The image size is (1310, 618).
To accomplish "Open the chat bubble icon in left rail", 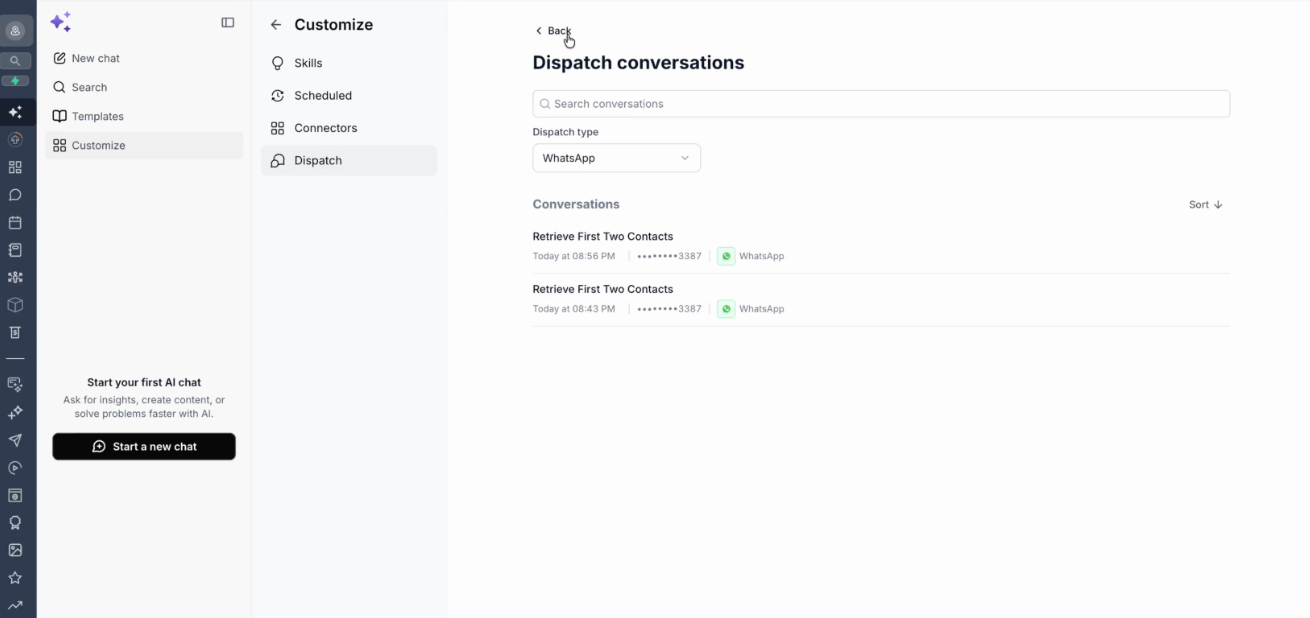I will click(x=15, y=195).
